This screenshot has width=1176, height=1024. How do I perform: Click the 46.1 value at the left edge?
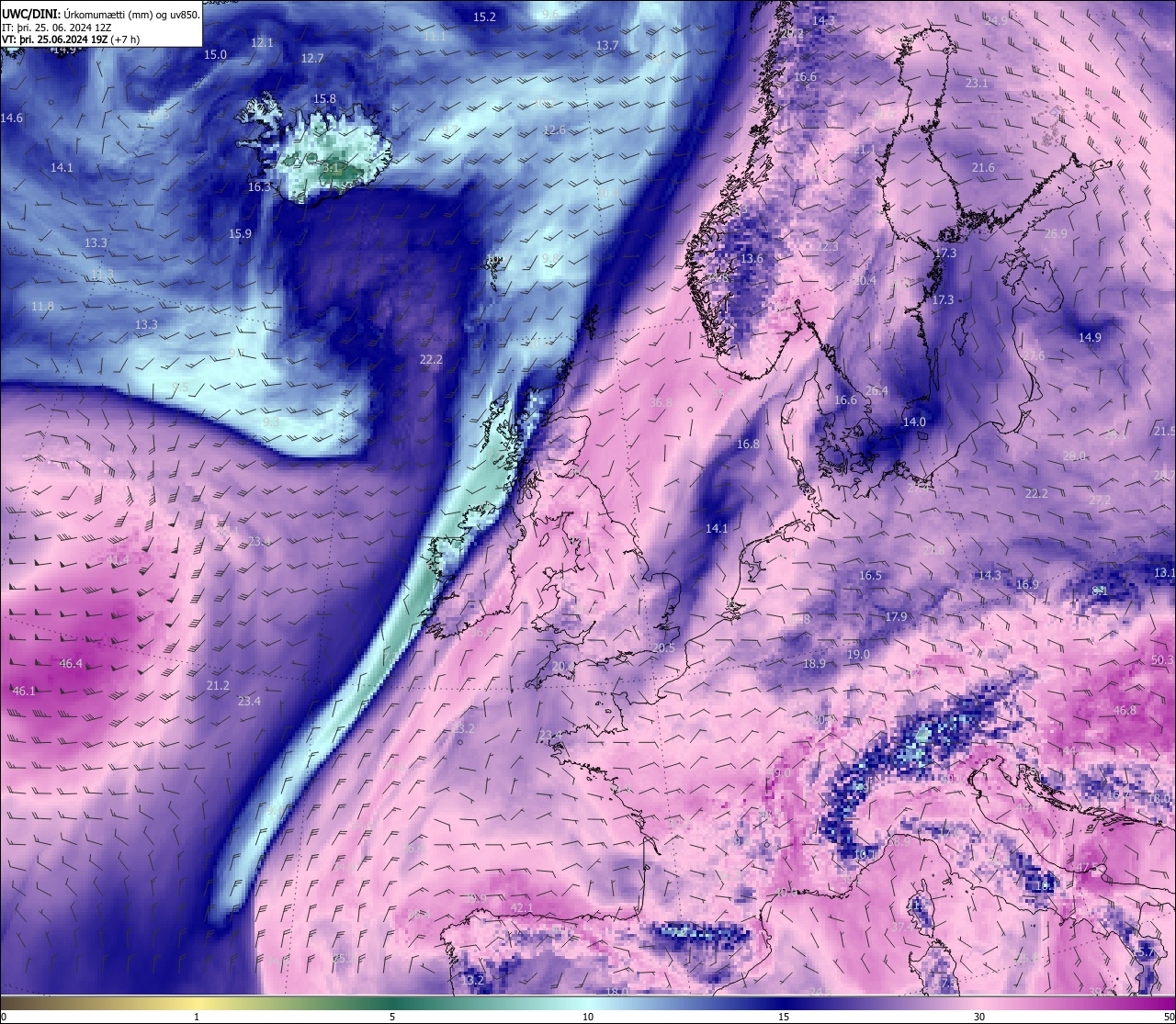pos(24,691)
